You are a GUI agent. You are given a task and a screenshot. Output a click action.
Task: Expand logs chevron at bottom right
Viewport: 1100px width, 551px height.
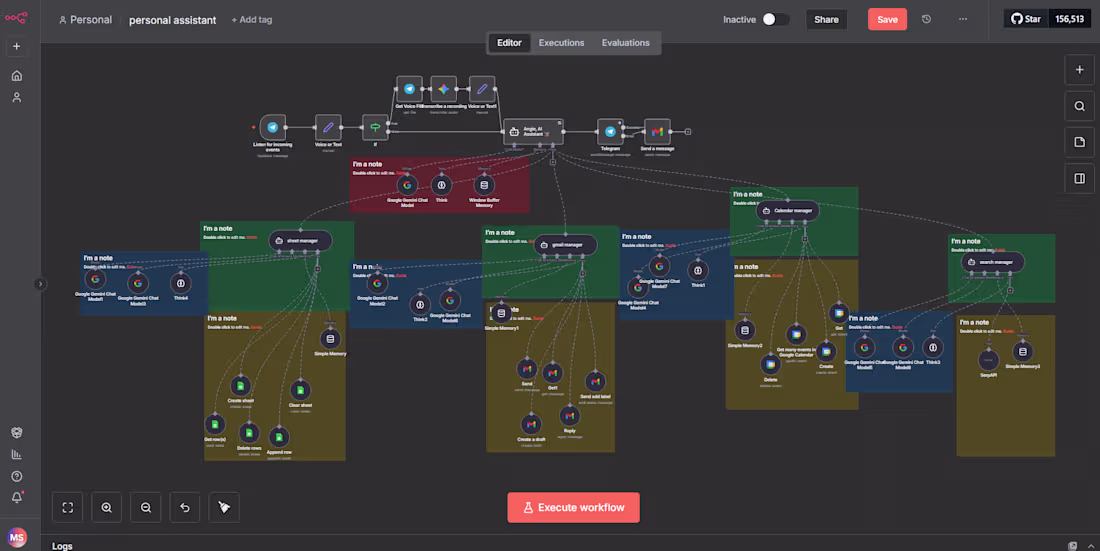[x=1090, y=545]
